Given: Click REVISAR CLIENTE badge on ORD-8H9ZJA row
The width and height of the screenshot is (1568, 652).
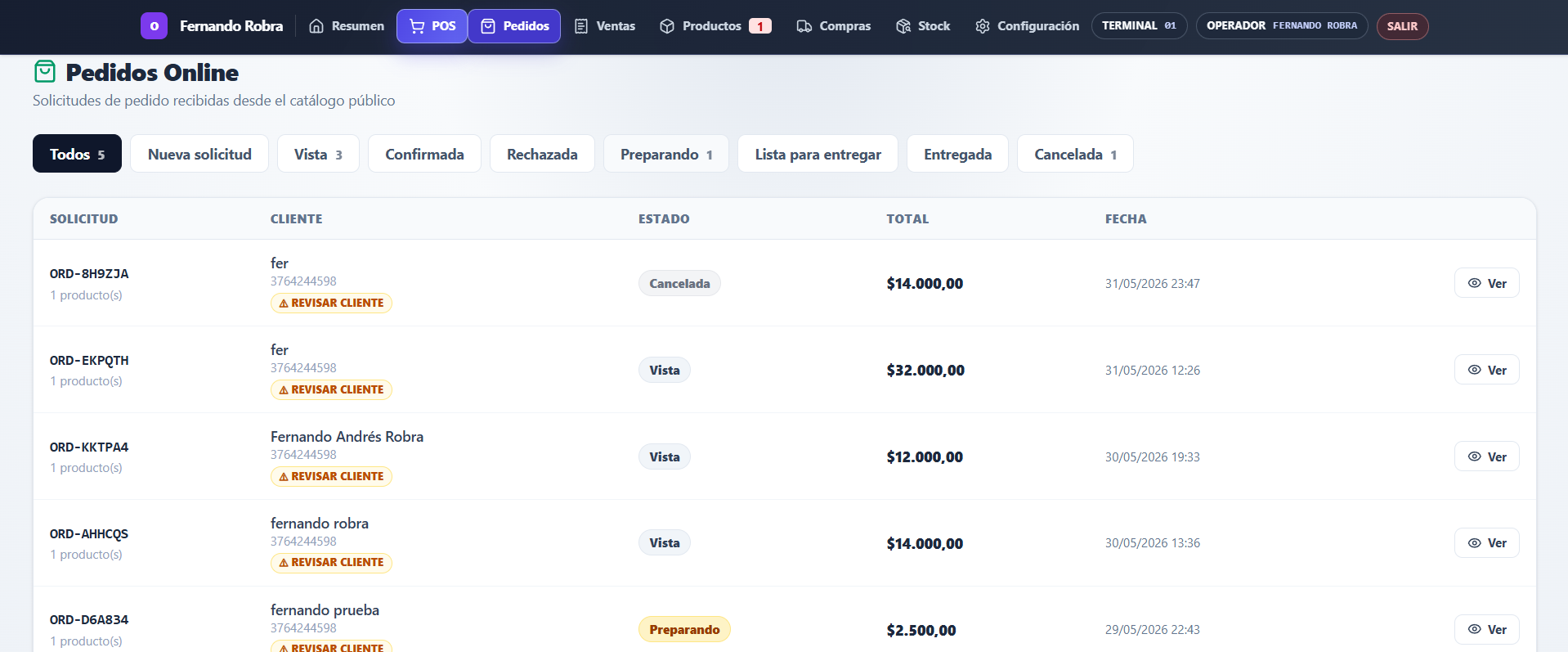Looking at the screenshot, I should (x=331, y=303).
